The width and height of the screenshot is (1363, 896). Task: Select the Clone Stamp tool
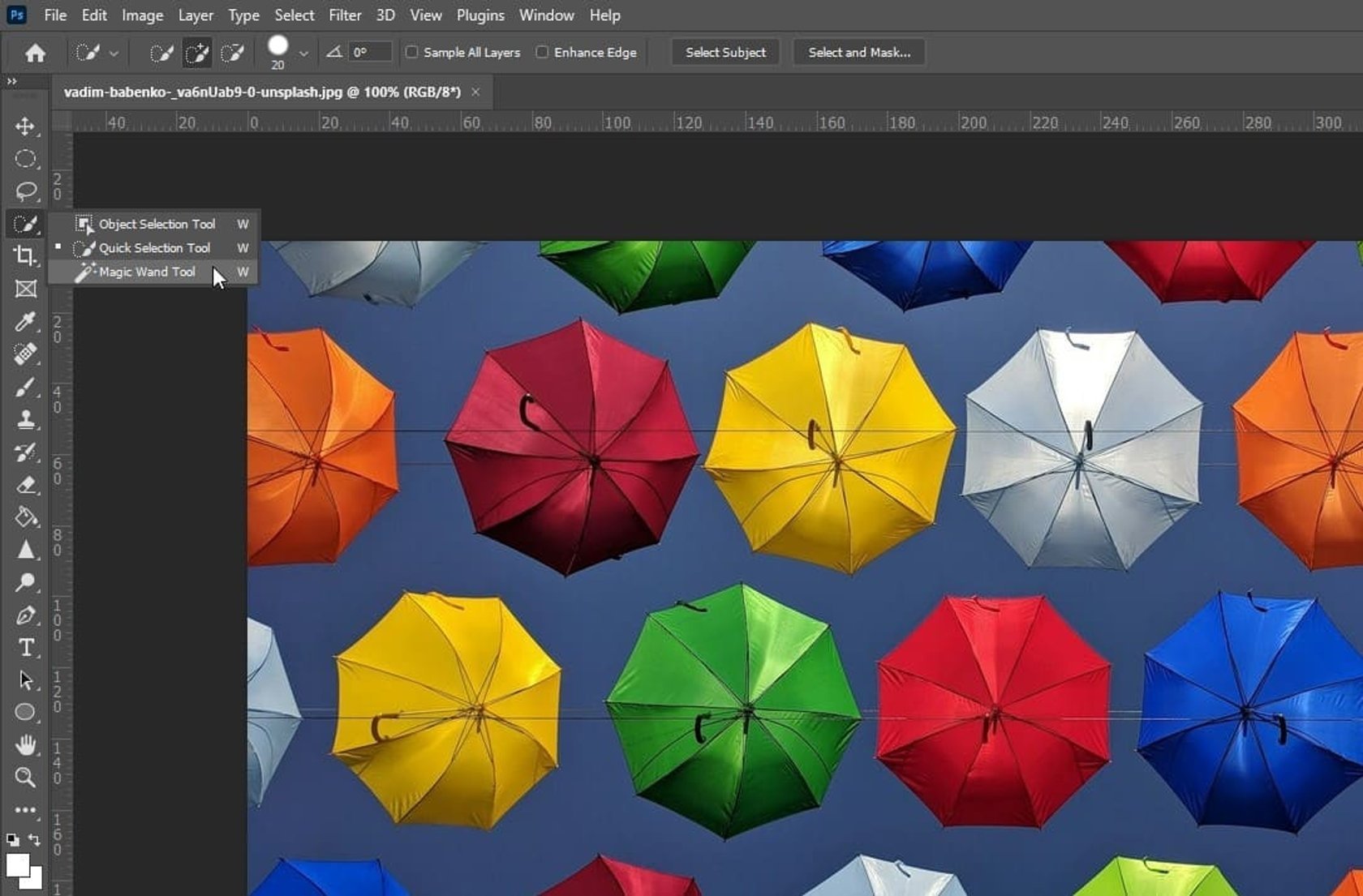[26, 420]
